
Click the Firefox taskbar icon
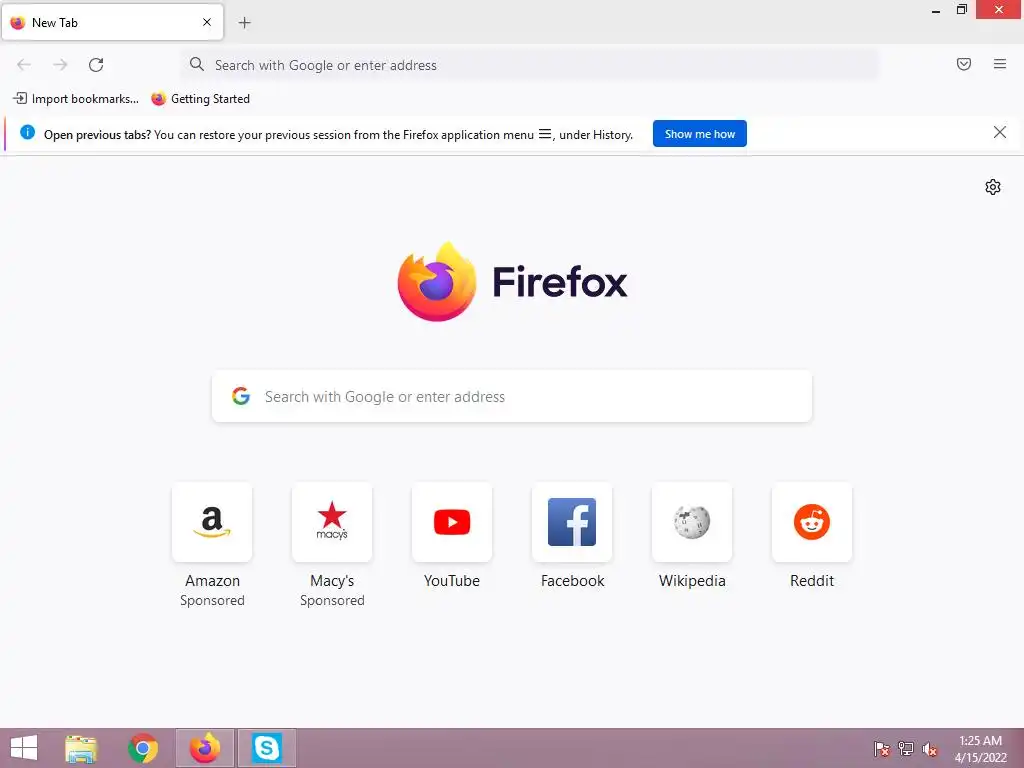tap(205, 748)
